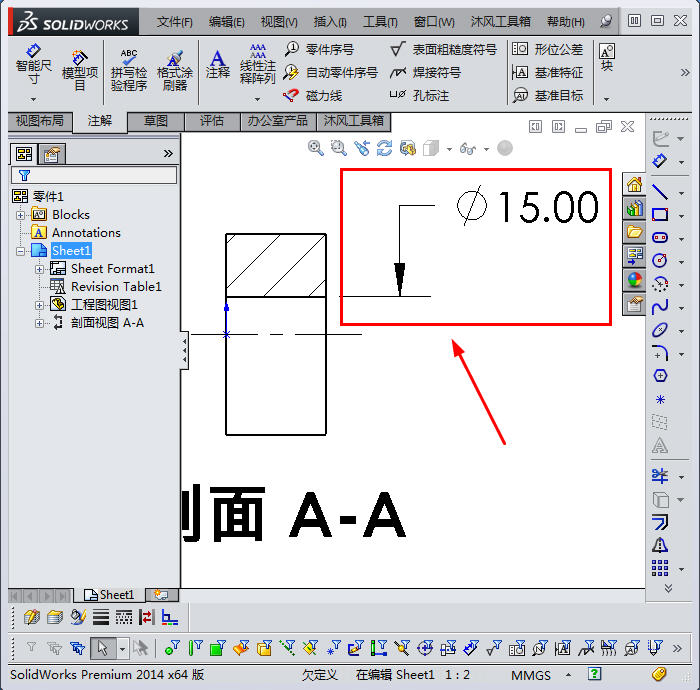Toggle the select arrow tool in bottom toolbar
This screenshot has width=700, height=690.
point(102,648)
